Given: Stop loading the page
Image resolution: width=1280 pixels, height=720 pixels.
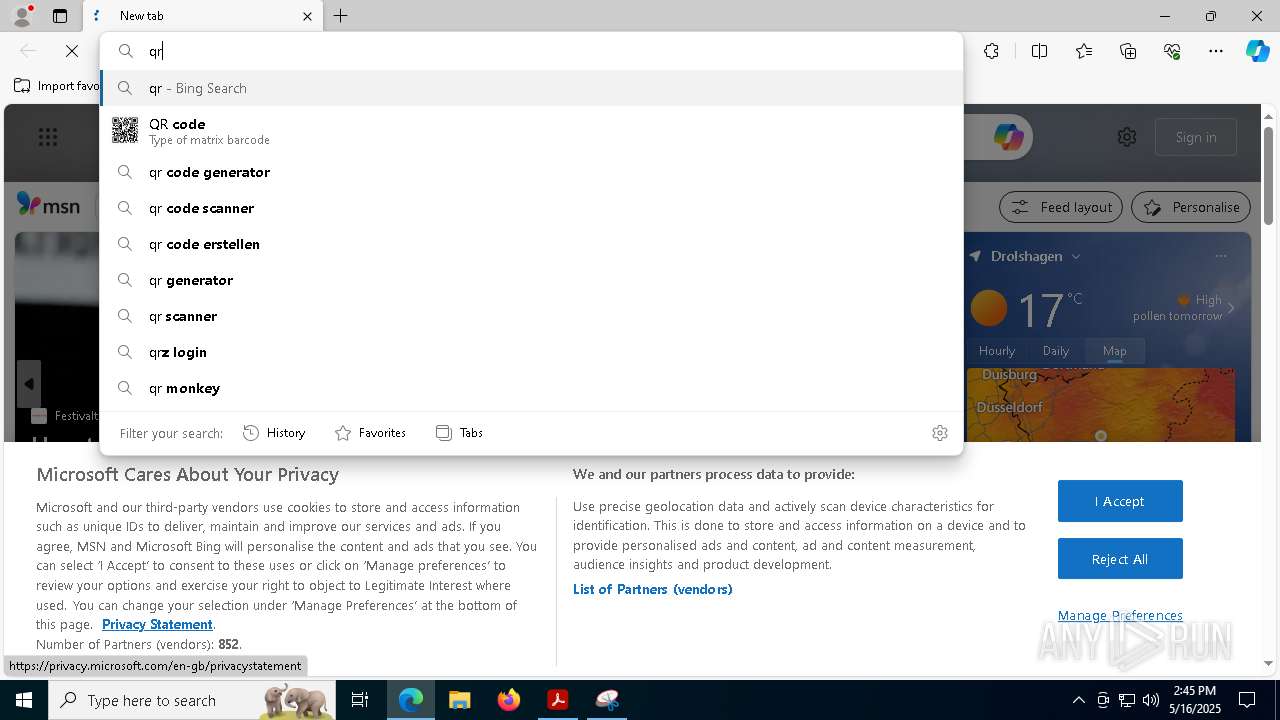Looking at the screenshot, I should click(72, 51).
